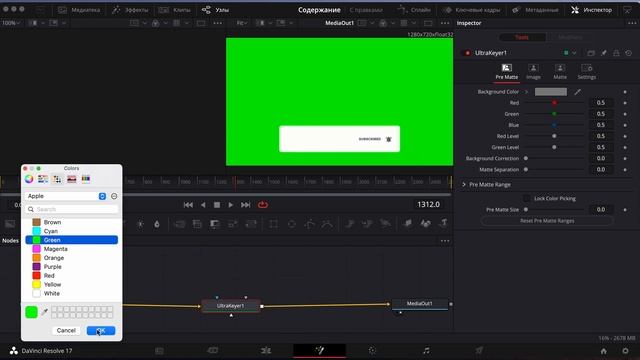Switch to the Color page icon
The height and width of the screenshot is (360, 640).
(372, 351)
